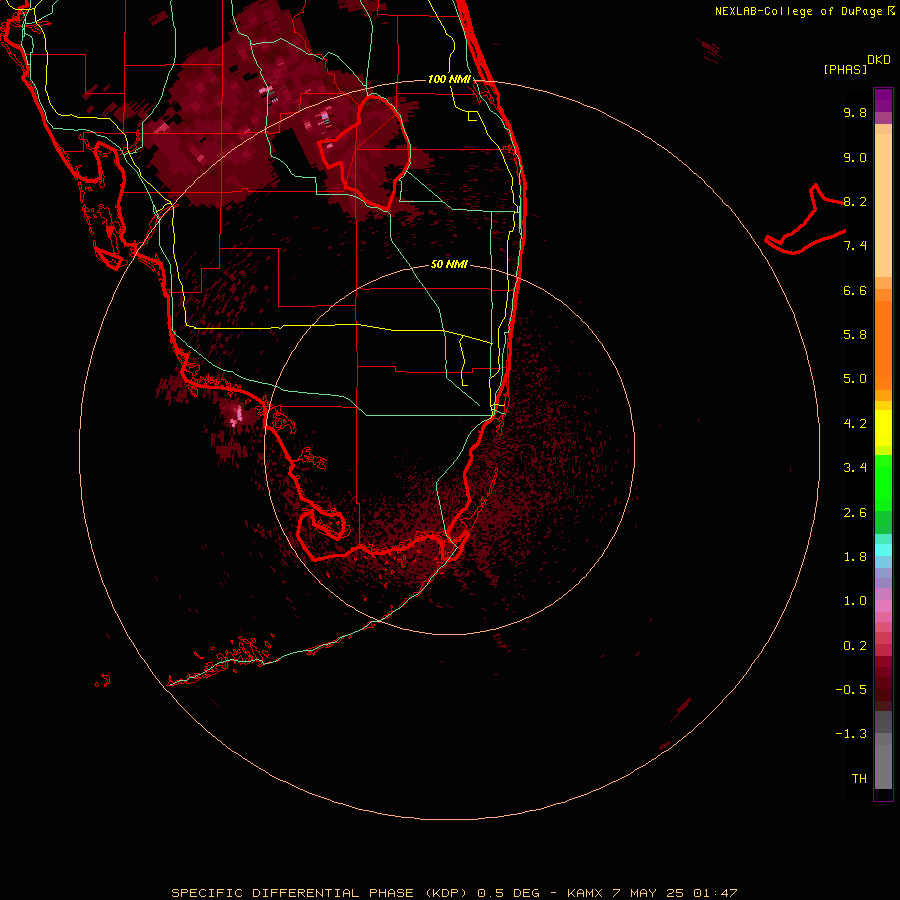
Task: Click the 6.6 colorbar value
Action: 855,290
